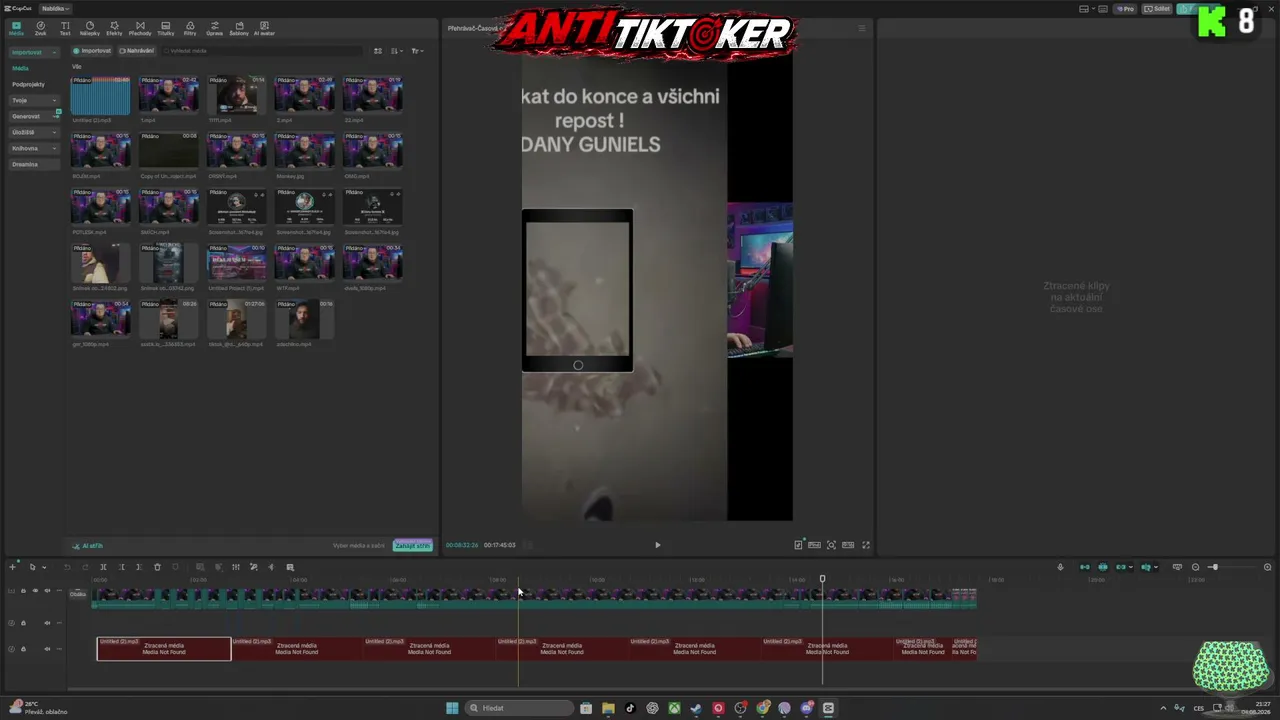The height and width of the screenshot is (720, 1280).
Task: Open the AI avatar tab
Action: click(x=264, y=29)
